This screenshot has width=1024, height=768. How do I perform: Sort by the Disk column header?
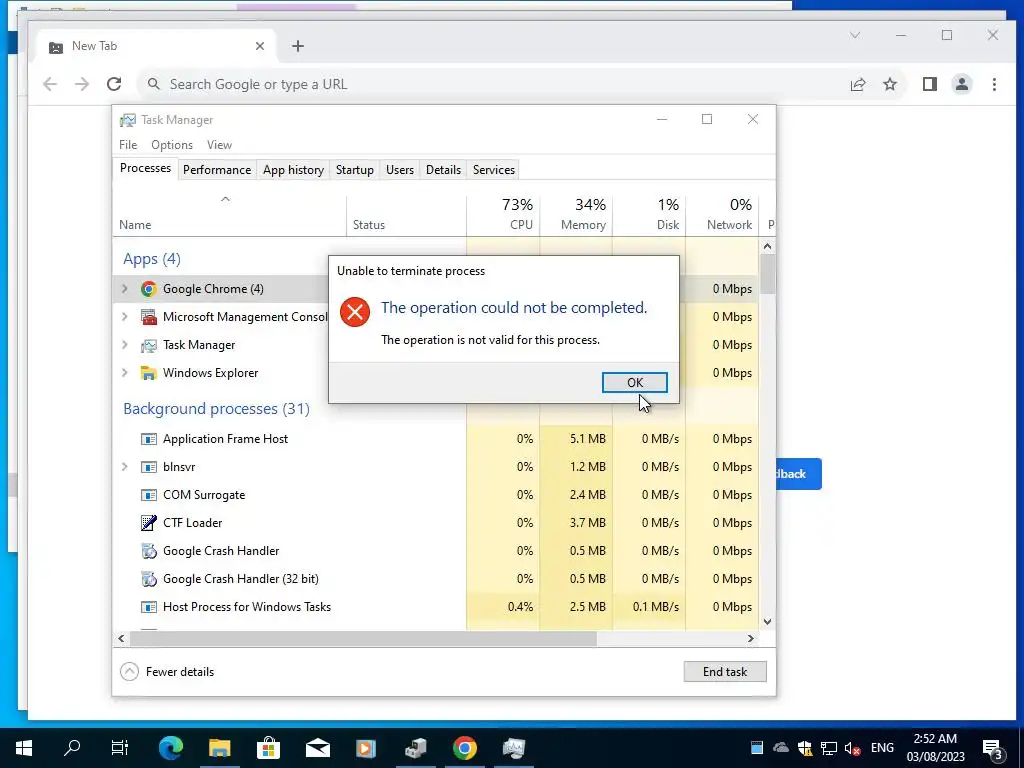coord(649,216)
